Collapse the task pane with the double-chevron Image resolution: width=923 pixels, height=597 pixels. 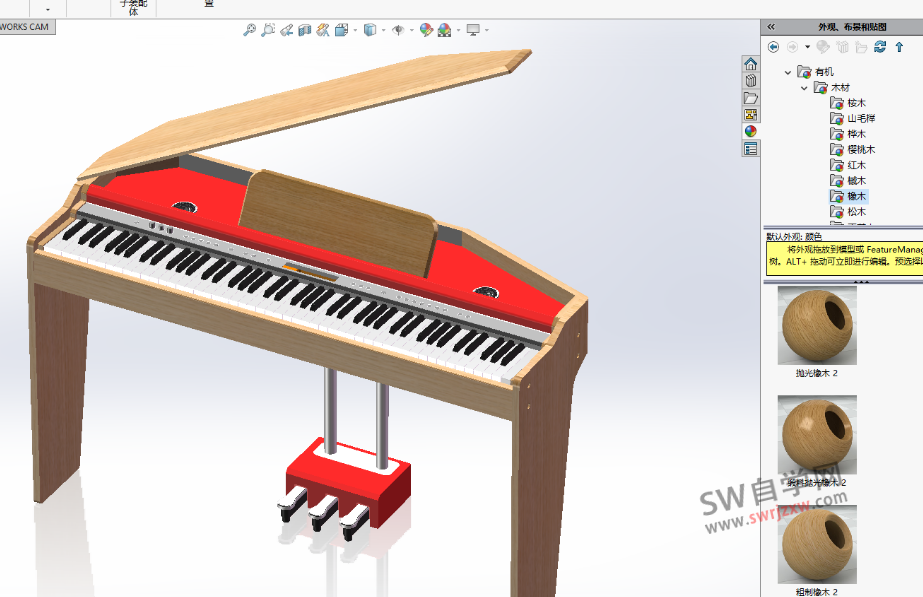click(771, 27)
